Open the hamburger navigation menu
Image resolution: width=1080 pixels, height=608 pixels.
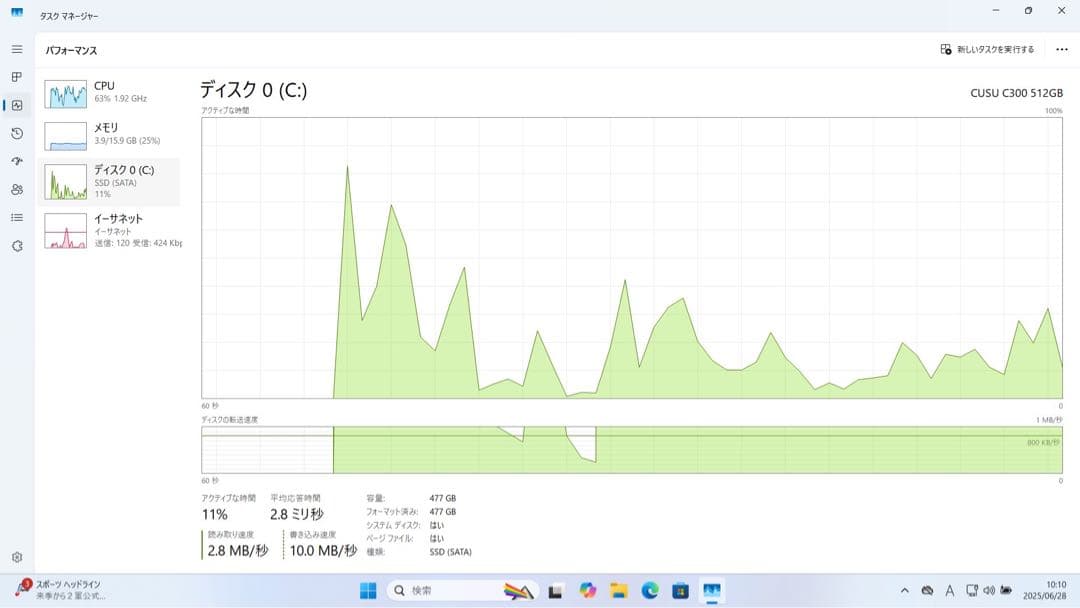coord(17,50)
